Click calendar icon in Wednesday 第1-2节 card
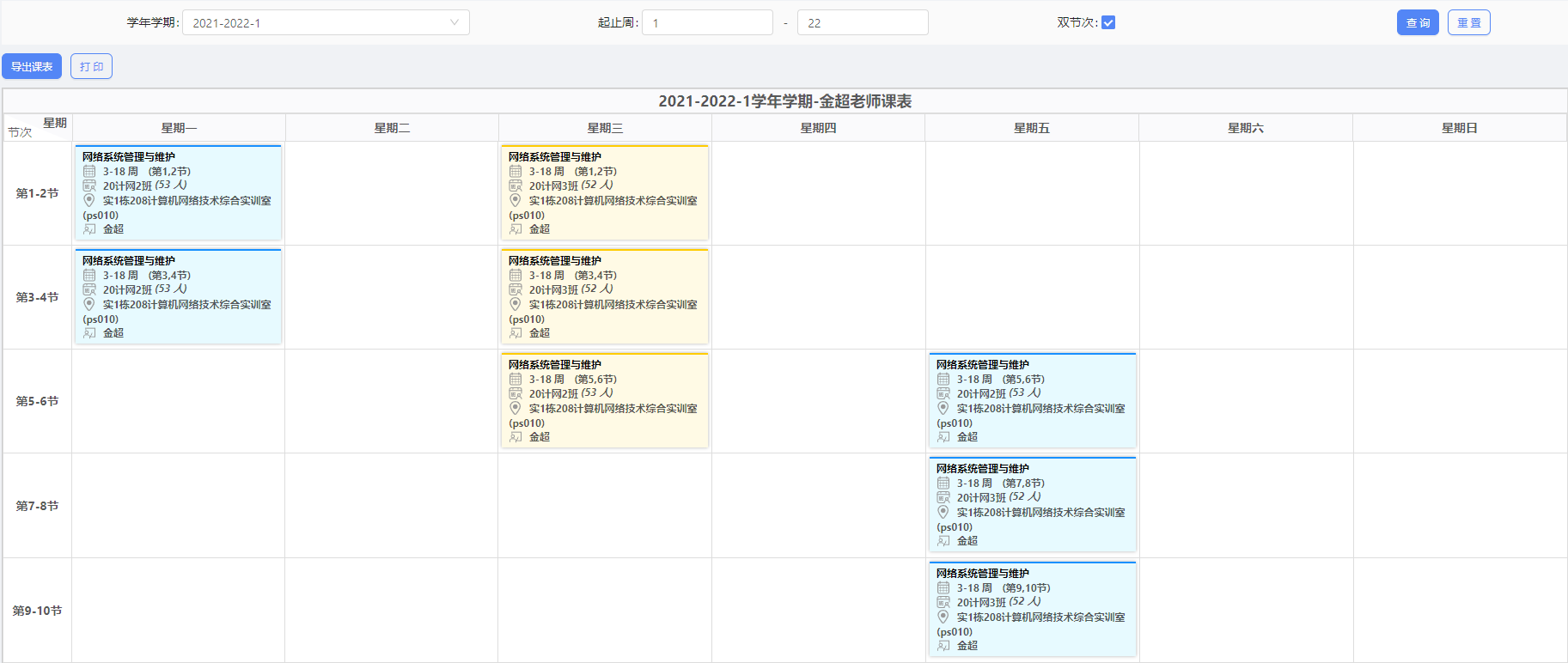Screen dimensions: 1568x663 (x=516, y=171)
